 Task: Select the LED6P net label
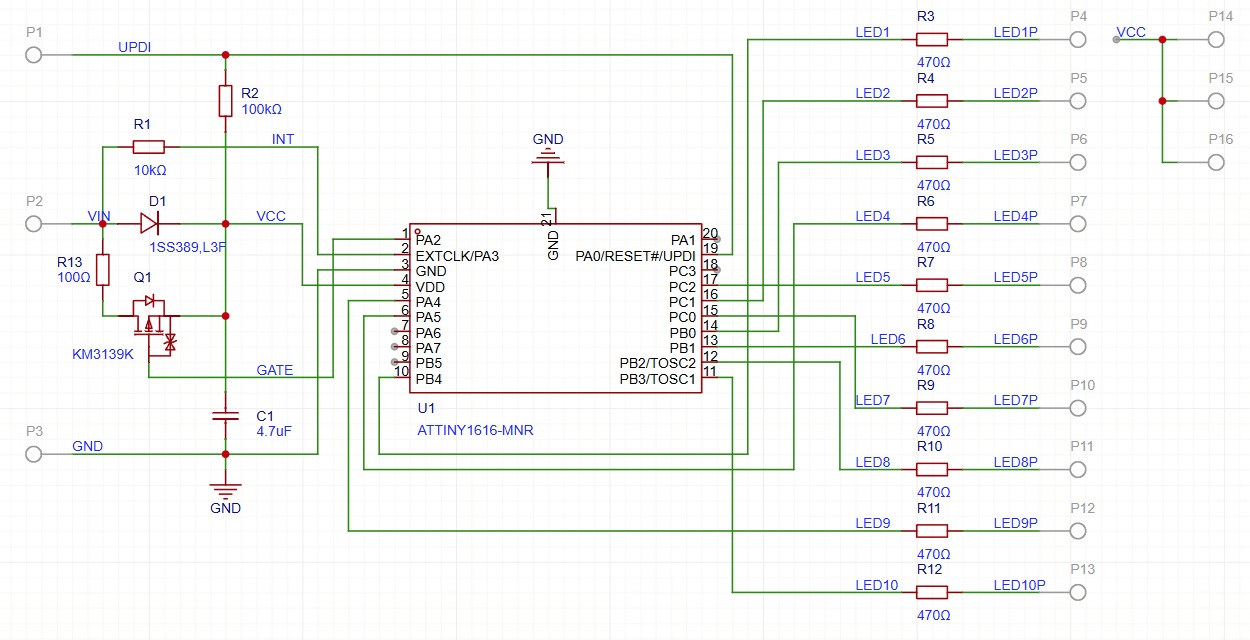point(1015,339)
